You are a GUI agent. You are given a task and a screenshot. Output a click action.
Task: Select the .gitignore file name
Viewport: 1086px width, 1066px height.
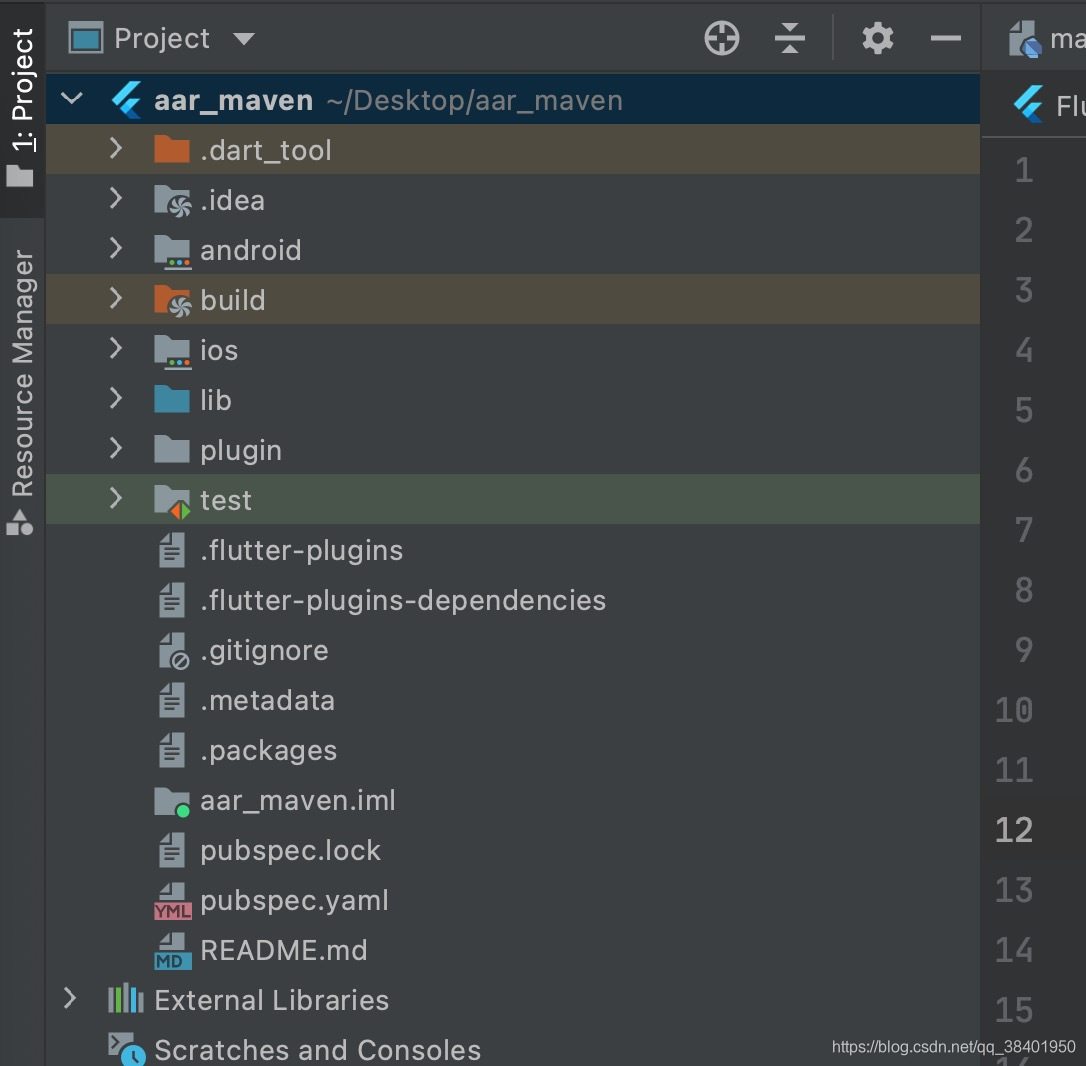tap(264, 650)
